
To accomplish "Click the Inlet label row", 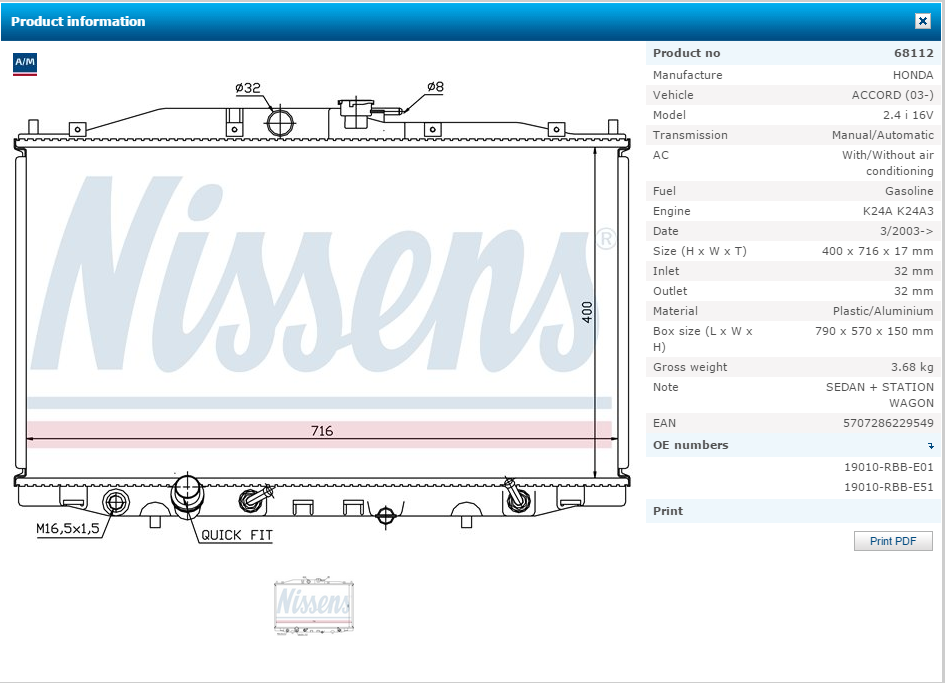I will tap(791, 271).
